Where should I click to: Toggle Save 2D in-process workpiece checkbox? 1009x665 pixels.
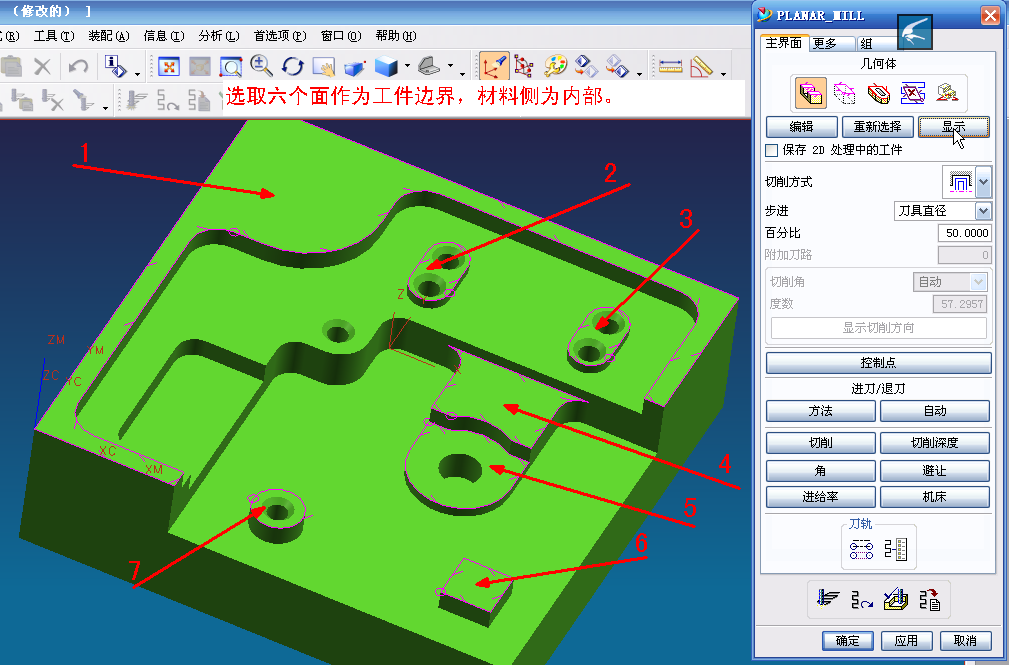tap(772, 151)
